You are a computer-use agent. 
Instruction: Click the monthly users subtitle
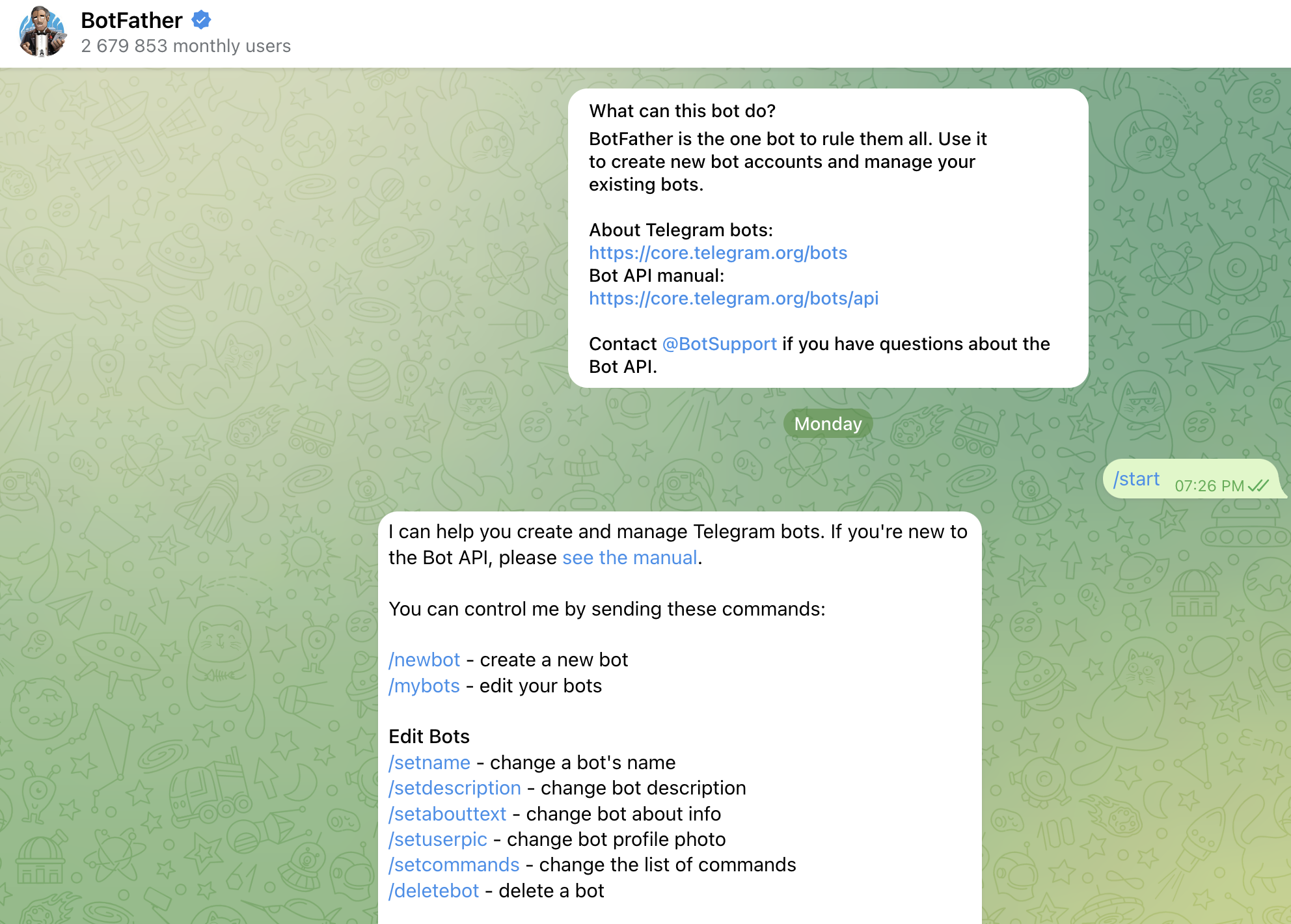[x=185, y=46]
